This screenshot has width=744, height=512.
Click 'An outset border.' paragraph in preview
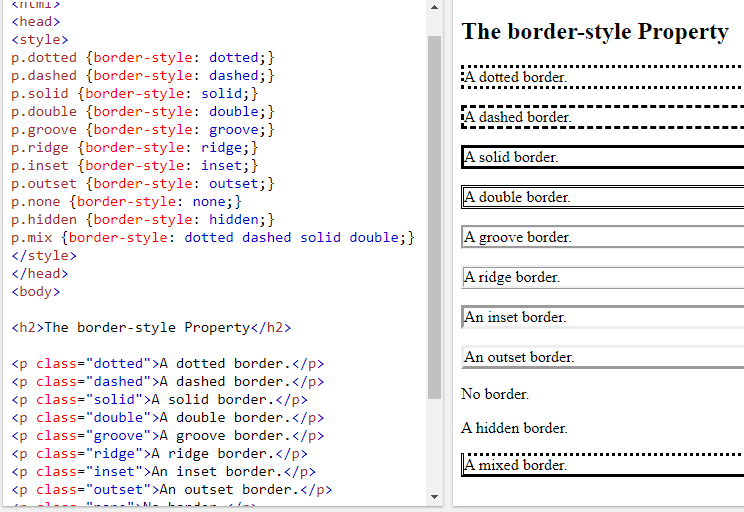point(602,357)
